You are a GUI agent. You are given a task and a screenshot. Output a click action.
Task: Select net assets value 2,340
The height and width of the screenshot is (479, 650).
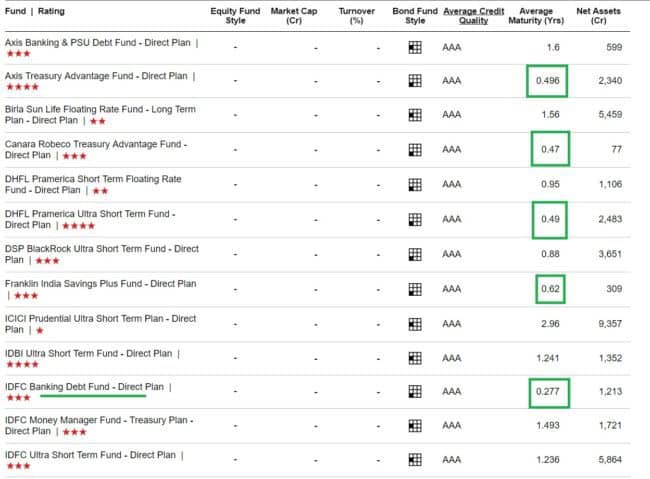click(610, 81)
